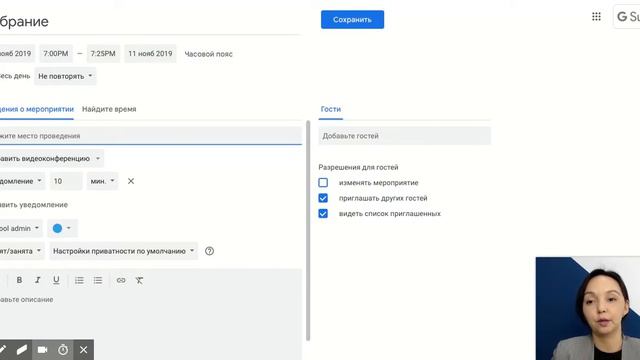This screenshot has height=360, width=640.
Task: Click the Добавьте гостей guest field
Action: click(404, 136)
